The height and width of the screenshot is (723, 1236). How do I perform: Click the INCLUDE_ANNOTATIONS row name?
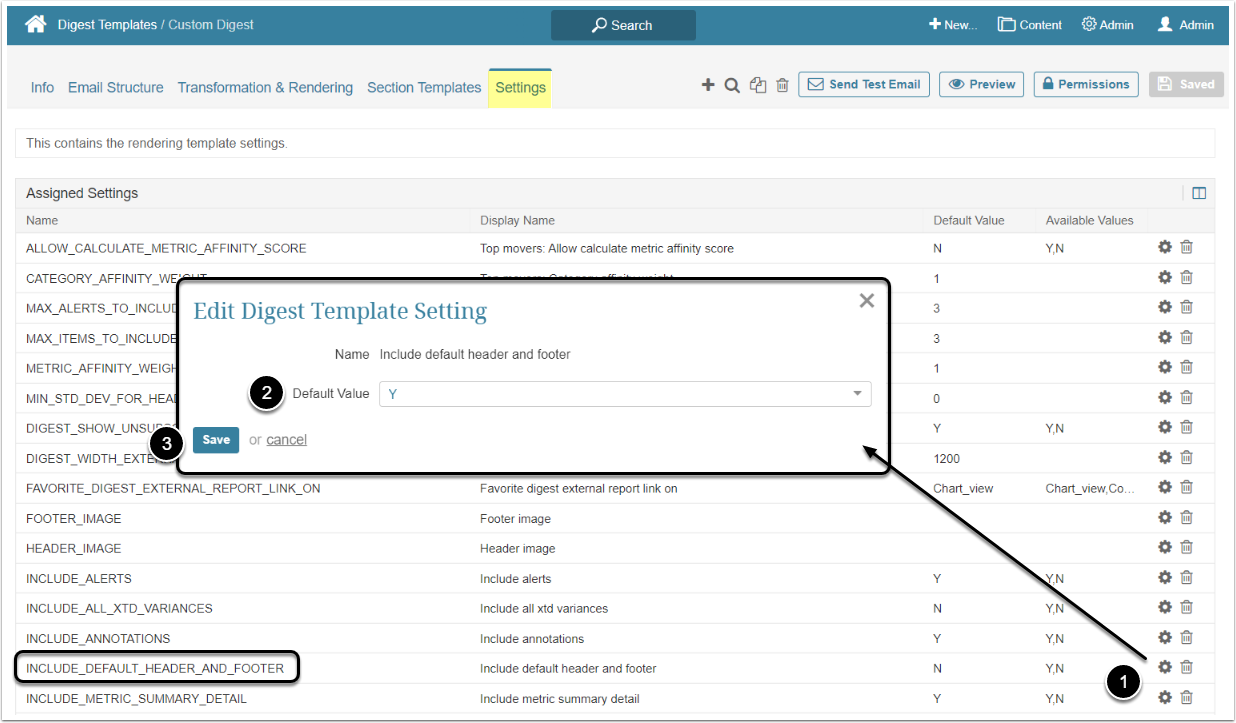98,638
